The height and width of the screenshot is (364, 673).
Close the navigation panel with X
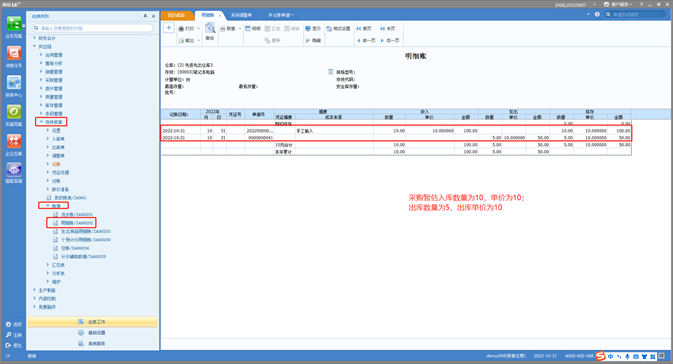(x=153, y=16)
